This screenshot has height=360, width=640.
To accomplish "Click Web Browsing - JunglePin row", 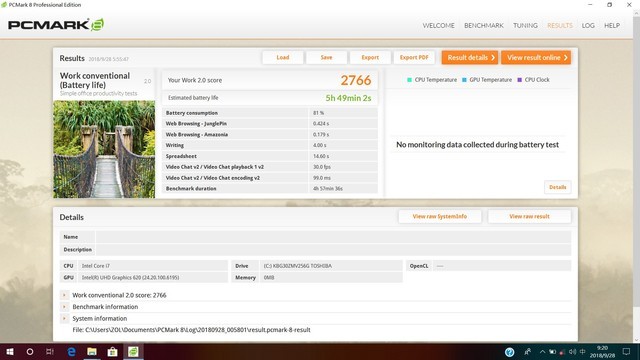I will tap(270, 124).
